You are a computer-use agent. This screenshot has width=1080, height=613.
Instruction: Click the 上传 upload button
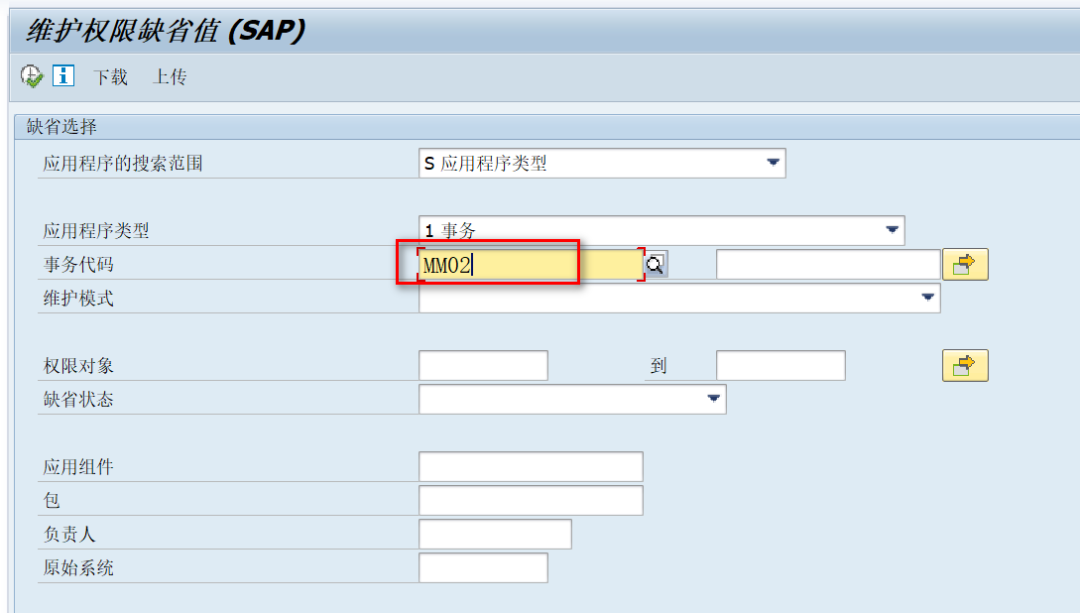[169, 76]
